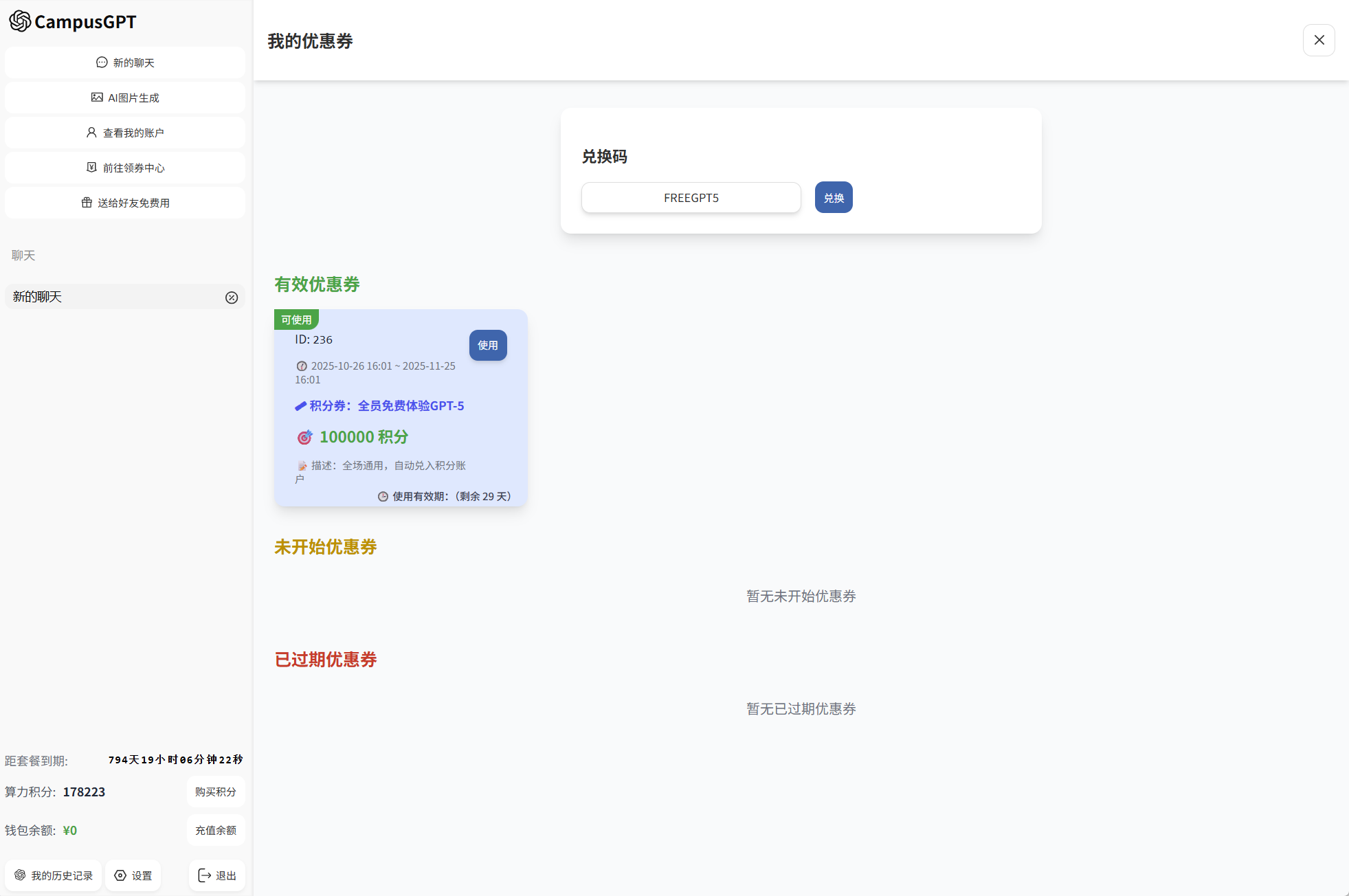Open 设置 with the gear icon
The height and width of the screenshot is (896, 1349).
133,875
